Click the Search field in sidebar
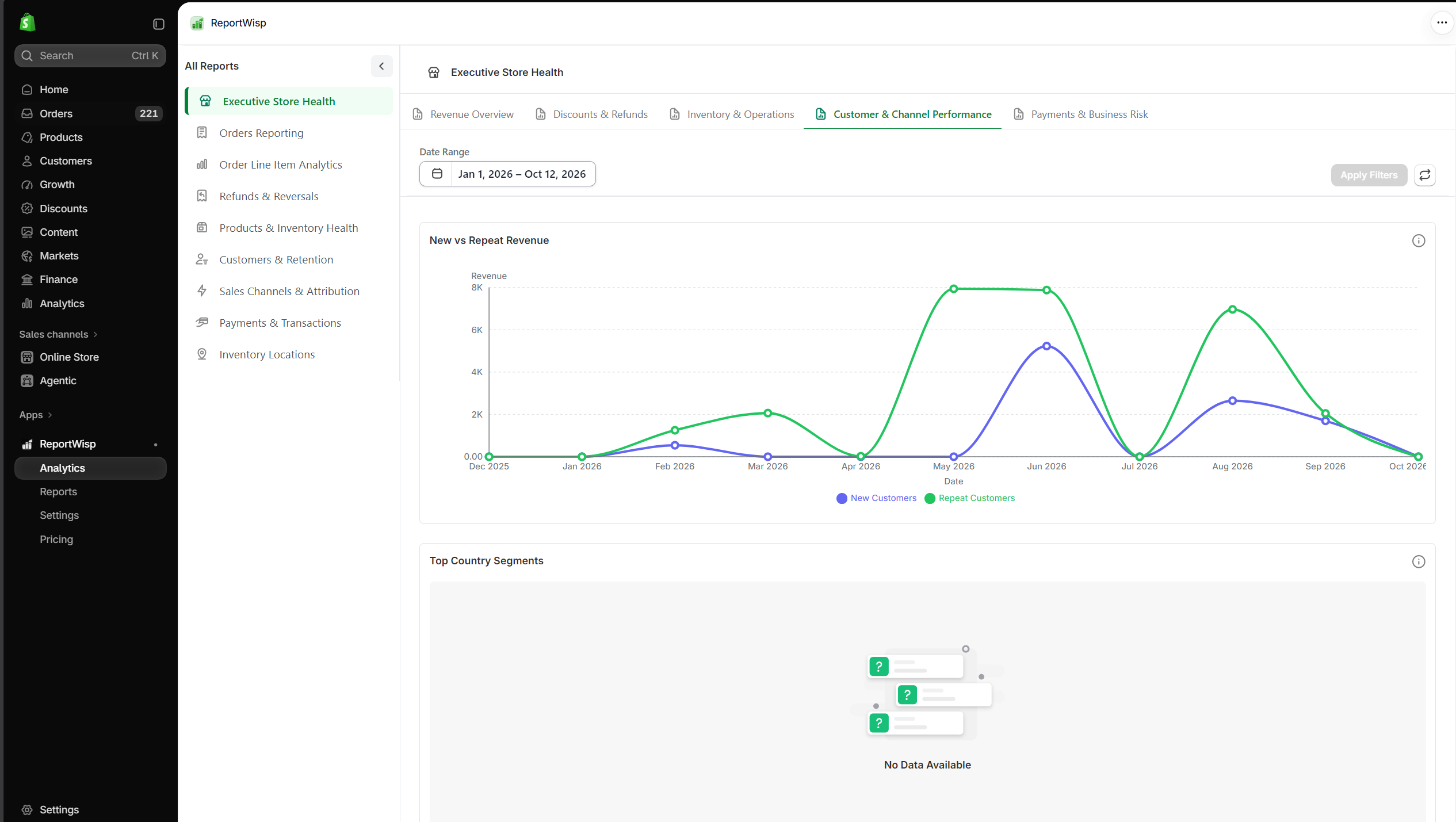Image resolution: width=1456 pixels, height=822 pixels. [90, 56]
